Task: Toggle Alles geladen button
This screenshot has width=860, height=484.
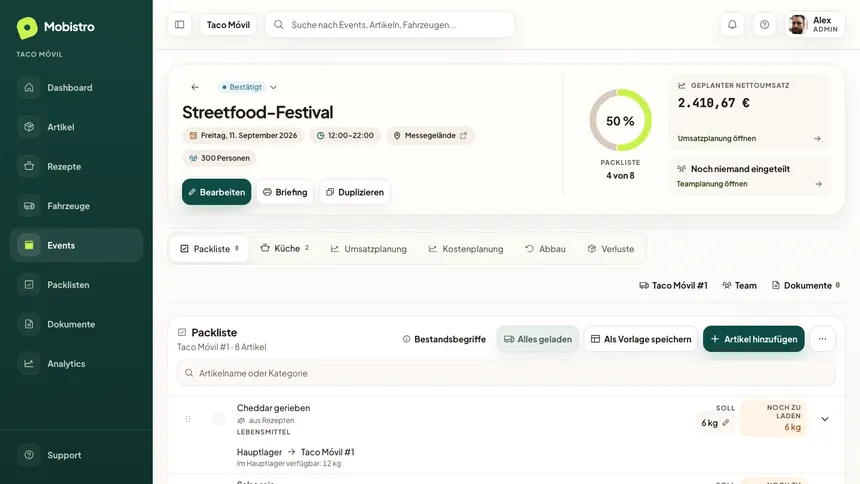Action: [x=538, y=339]
